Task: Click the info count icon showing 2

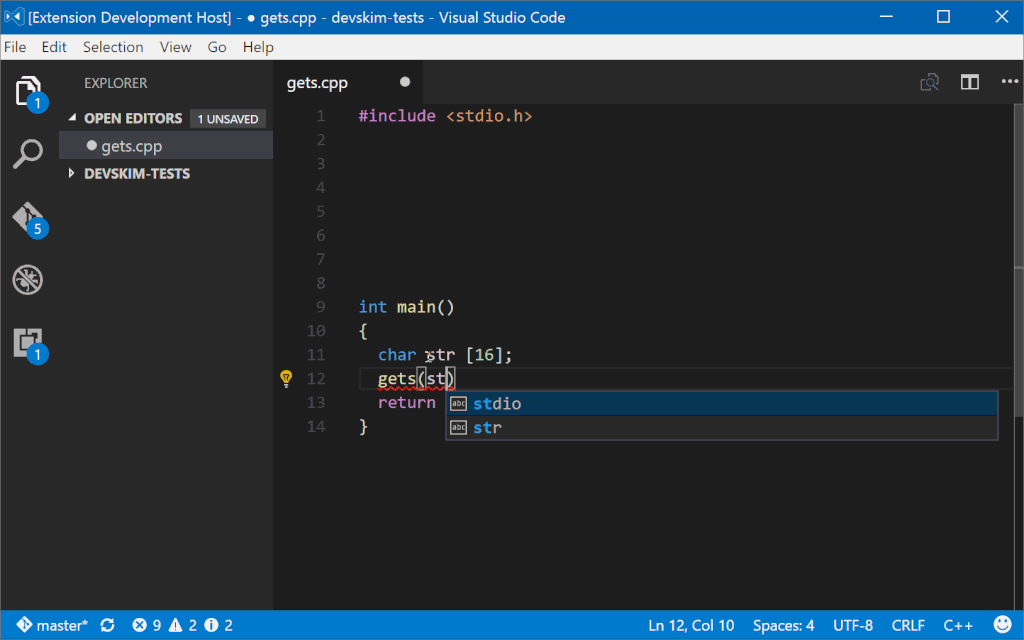Action: click(x=211, y=625)
